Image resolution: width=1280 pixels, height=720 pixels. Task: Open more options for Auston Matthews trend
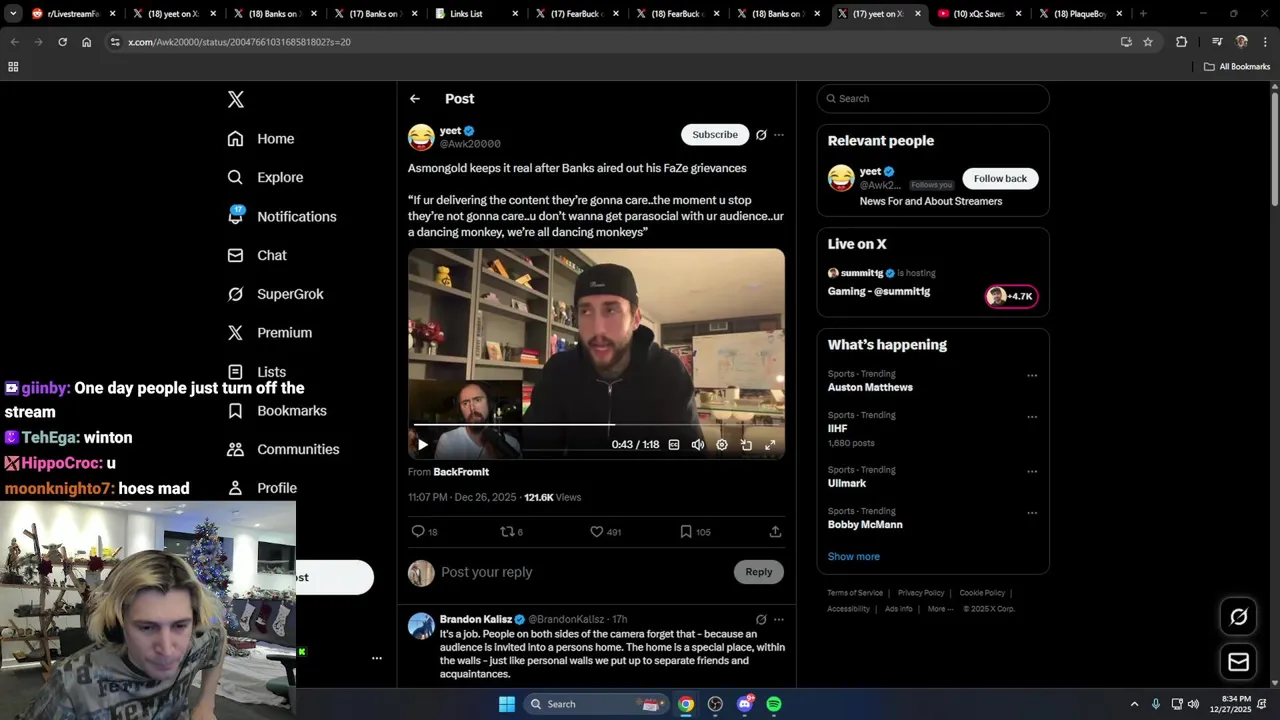(1032, 376)
